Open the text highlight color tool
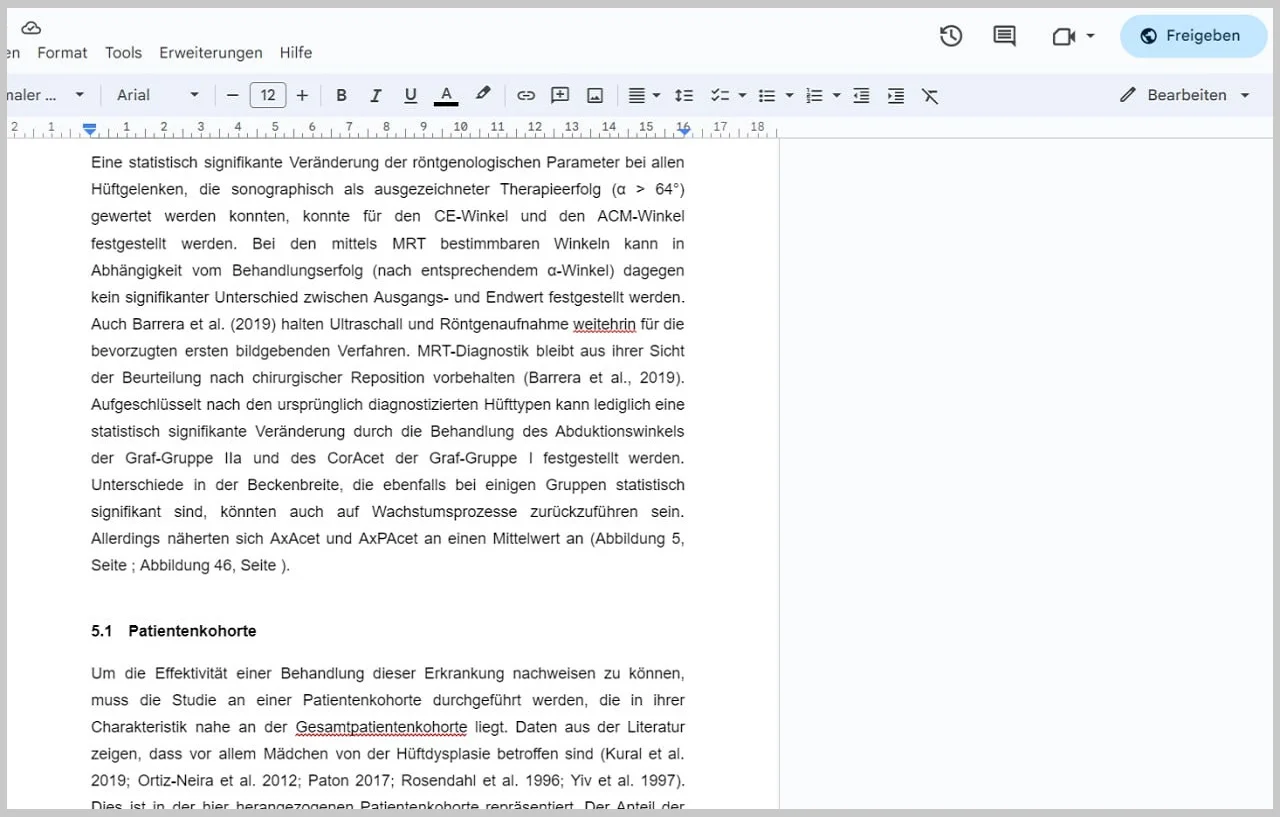The image size is (1280, 817). (x=483, y=95)
